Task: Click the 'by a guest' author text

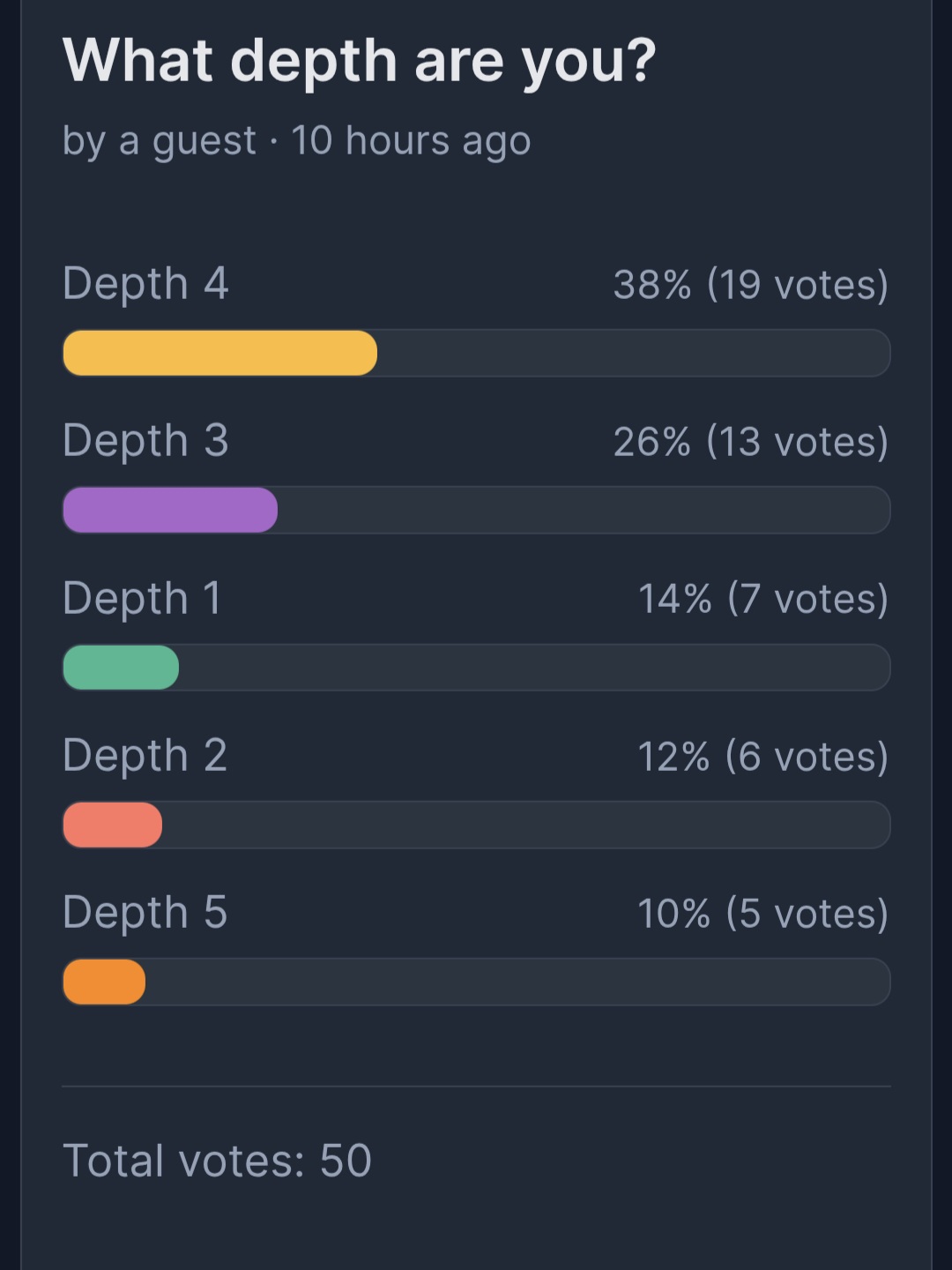Action: click(160, 141)
